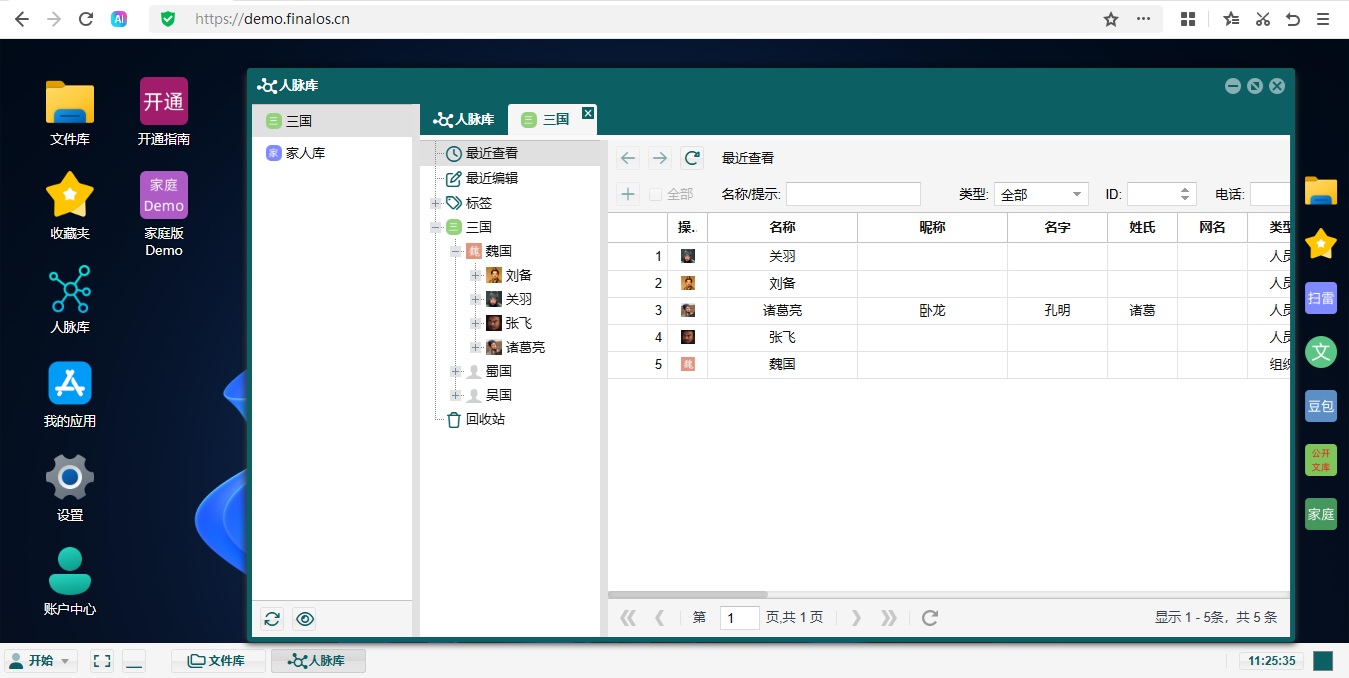Image resolution: width=1349 pixels, height=678 pixels.
Task: Expand the 关羽 tree node
Action: click(475, 299)
